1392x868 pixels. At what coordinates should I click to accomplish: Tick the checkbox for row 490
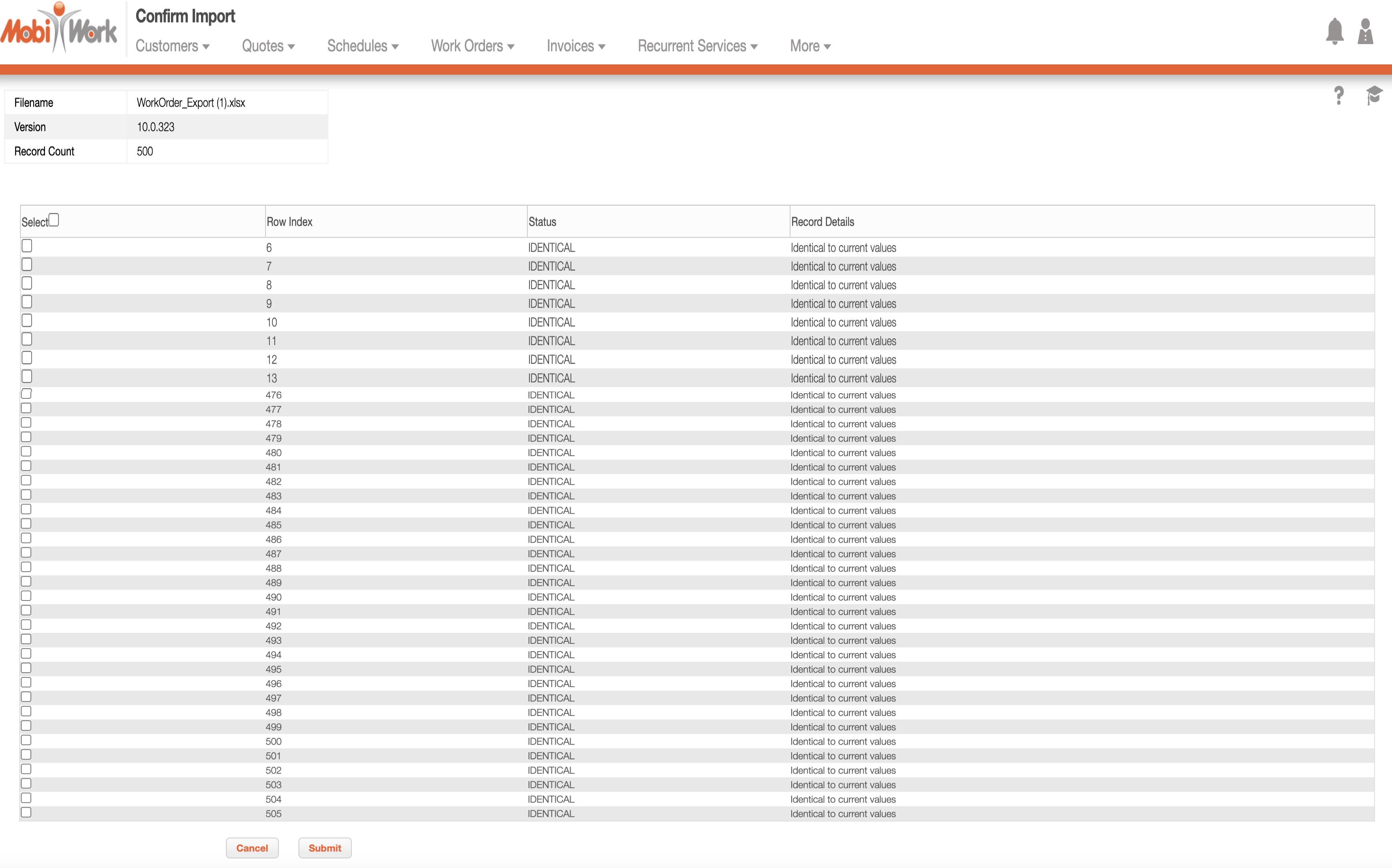coord(26,596)
